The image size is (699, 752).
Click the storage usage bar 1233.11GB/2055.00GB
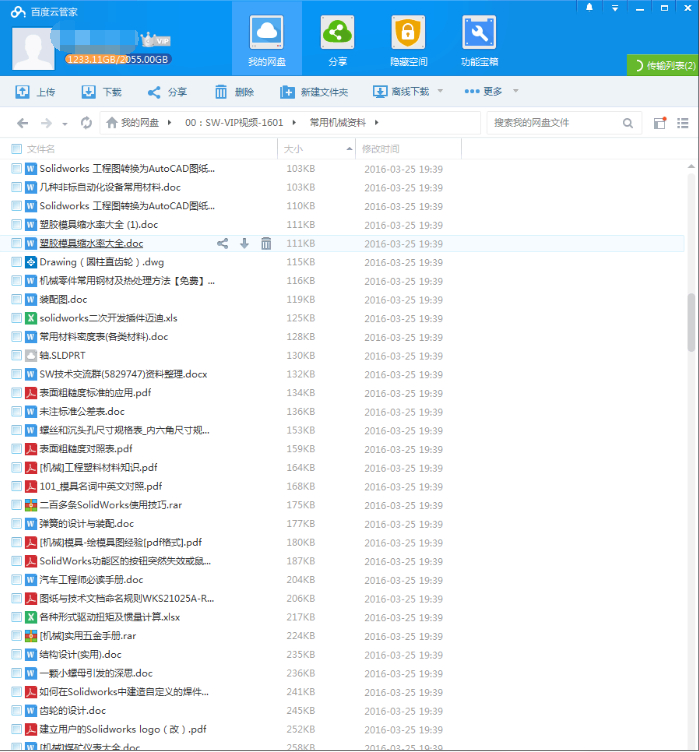click(118, 59)
